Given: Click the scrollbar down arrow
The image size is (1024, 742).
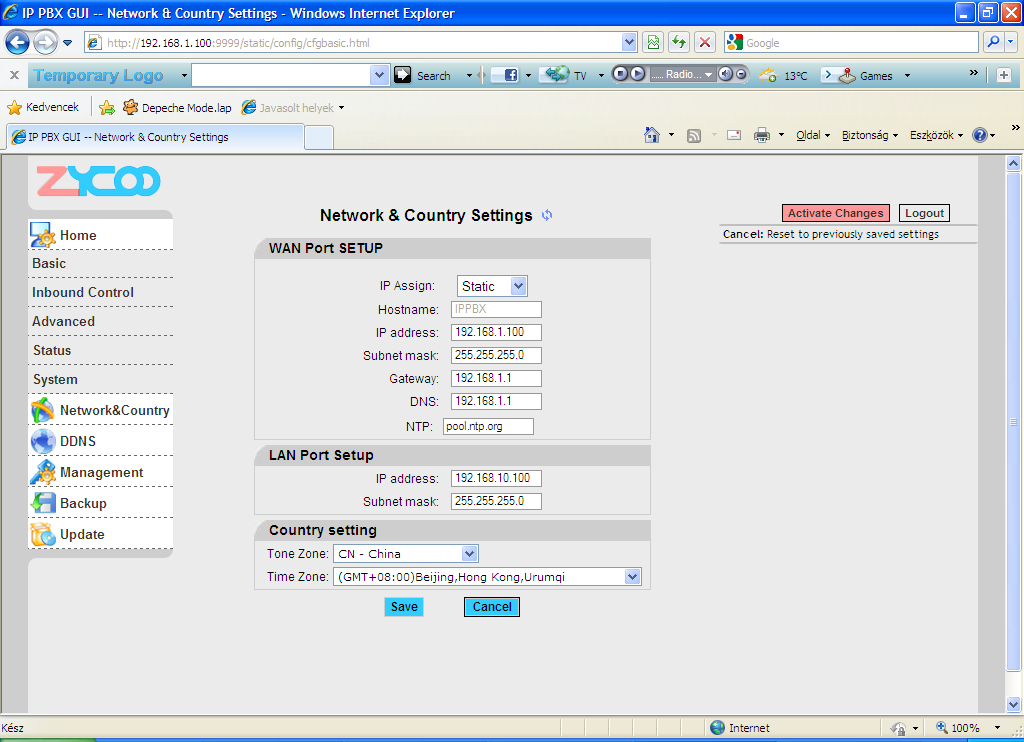Looking at the screenshot, I should (x=1014, y=704).
